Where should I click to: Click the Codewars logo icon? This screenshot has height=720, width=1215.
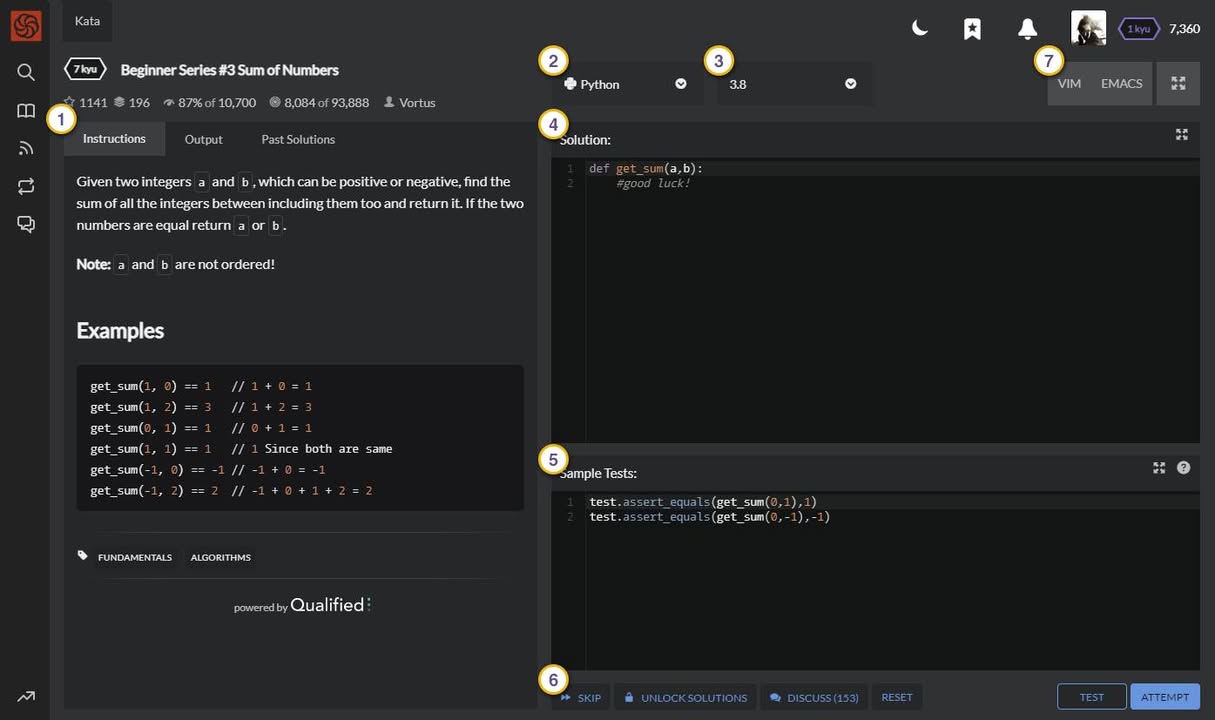25,25
